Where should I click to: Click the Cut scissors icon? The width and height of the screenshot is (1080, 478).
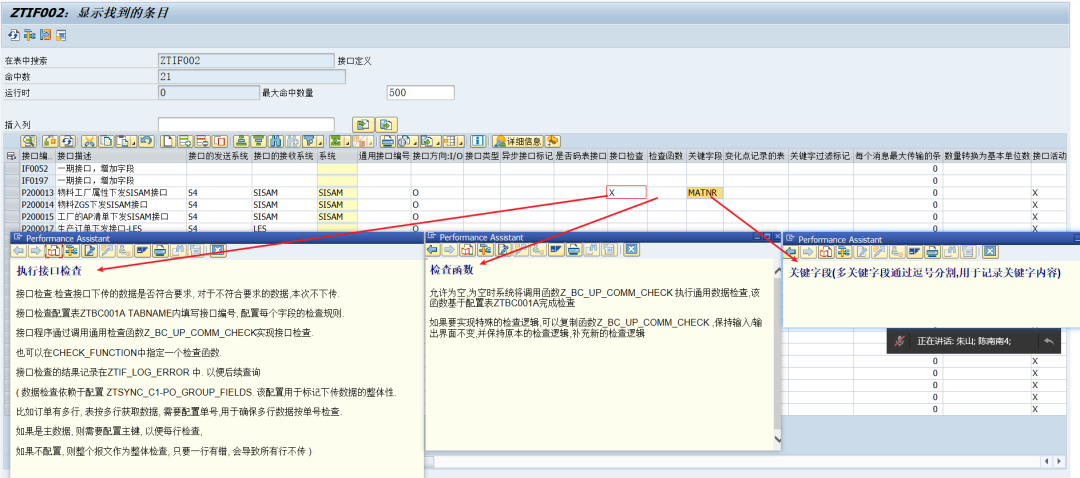89,141
